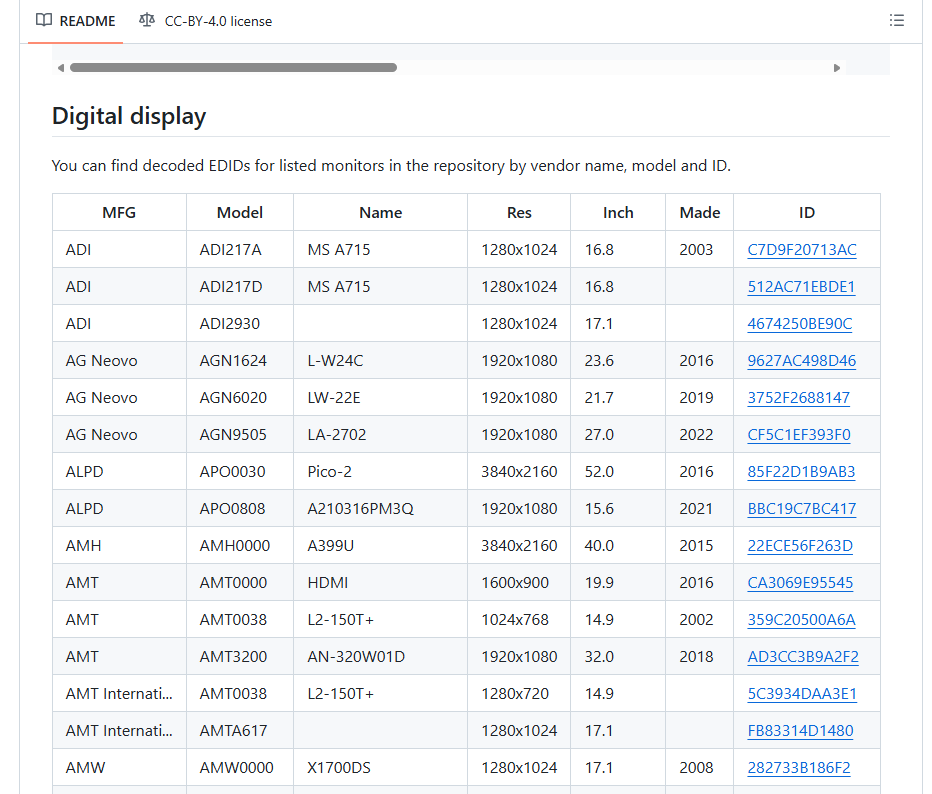Click the ID column header
The height and width of the screenshot is (794, 932).
tap(807, 212)
